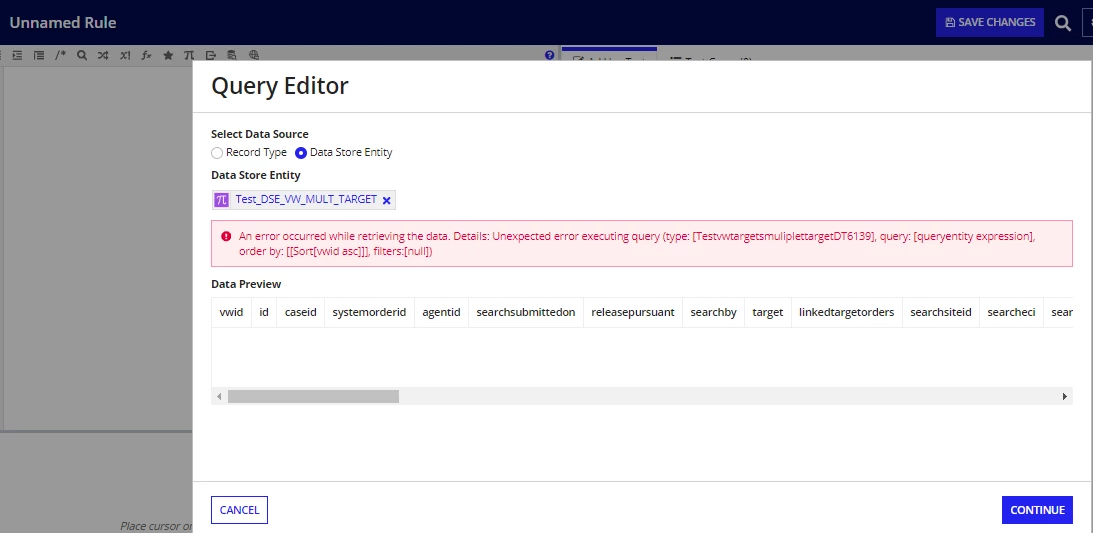Click the target column header
This screenshot has height=533, width=1093.
(767, 312)
